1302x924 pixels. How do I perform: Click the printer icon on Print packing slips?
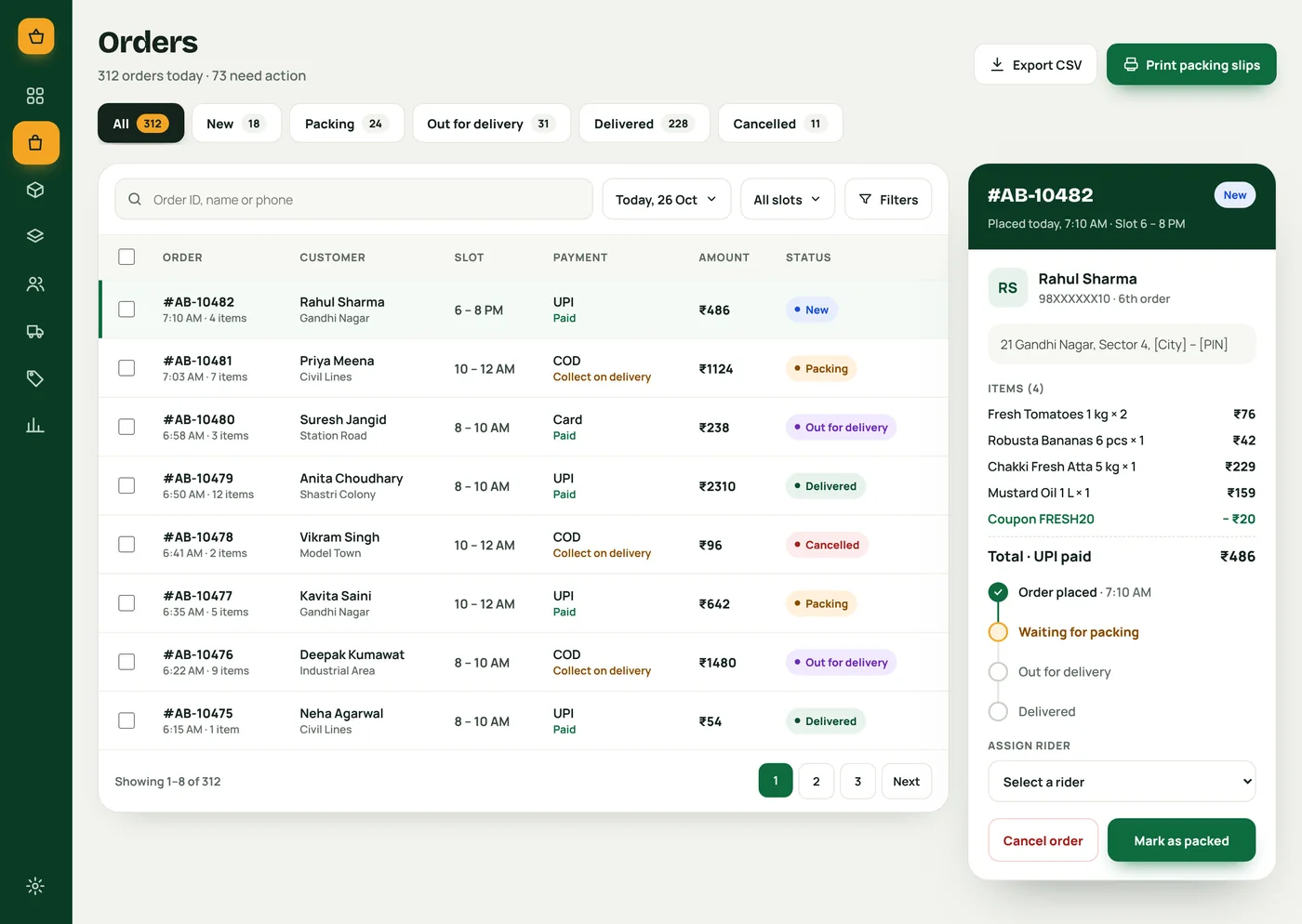[x=1131, y=64]
